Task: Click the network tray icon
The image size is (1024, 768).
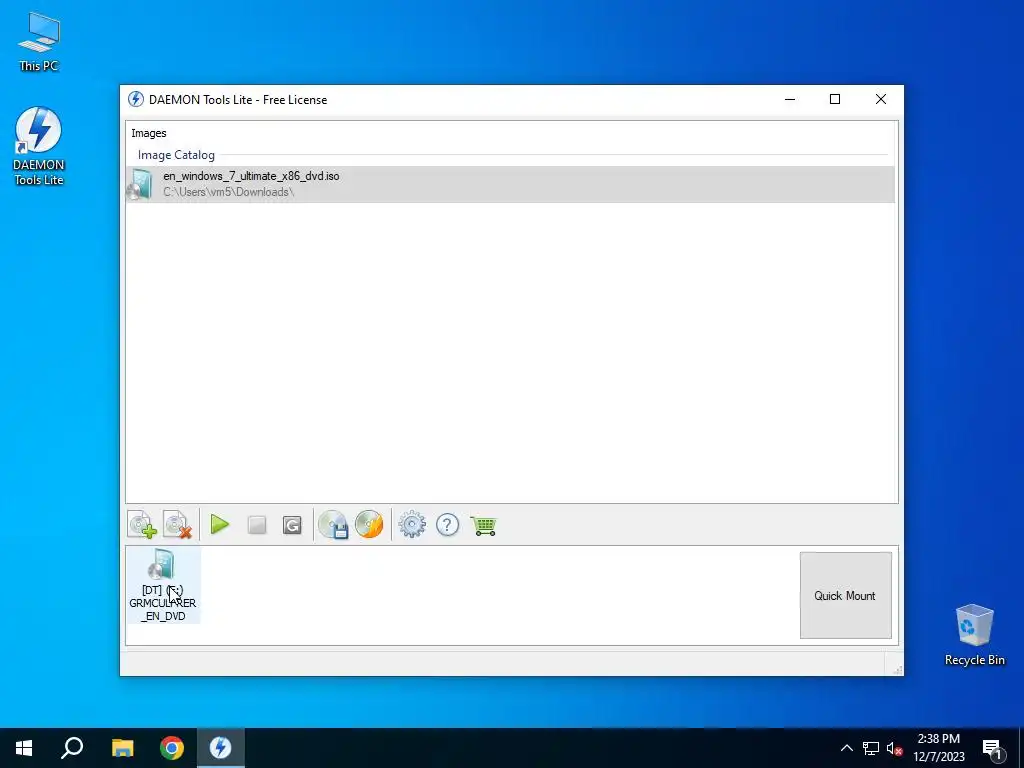Action: [871, 748]
